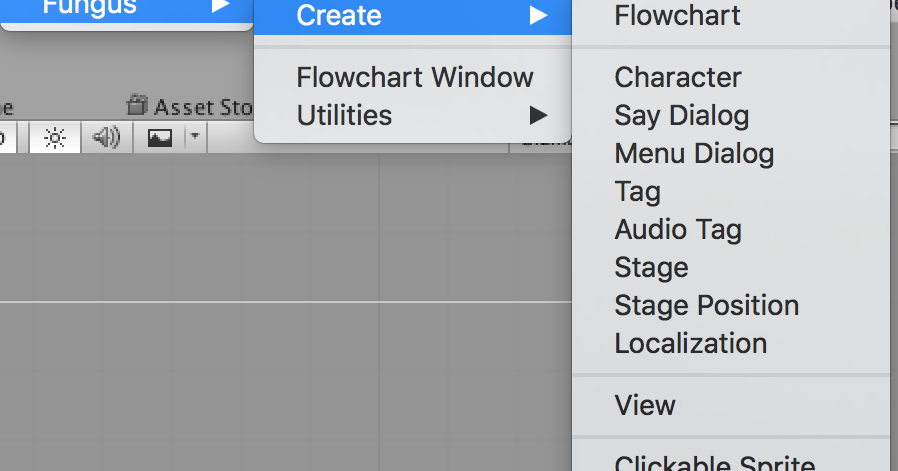Toggle scene lighting sun icon
The height and width of the screenshot is (471, 898).
pos(55,138)
